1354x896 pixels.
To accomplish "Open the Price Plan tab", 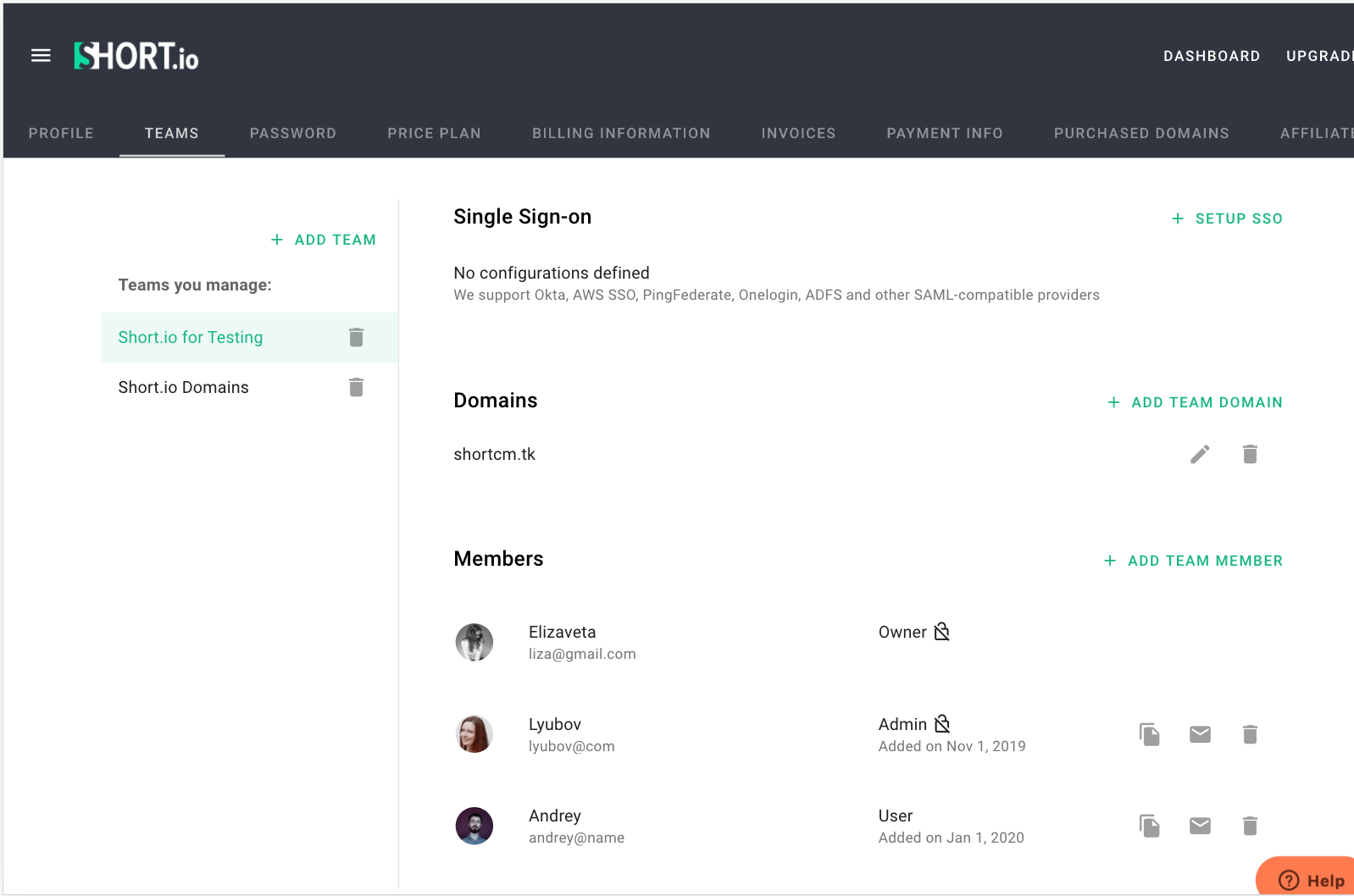I will click(x=434, y=133).
